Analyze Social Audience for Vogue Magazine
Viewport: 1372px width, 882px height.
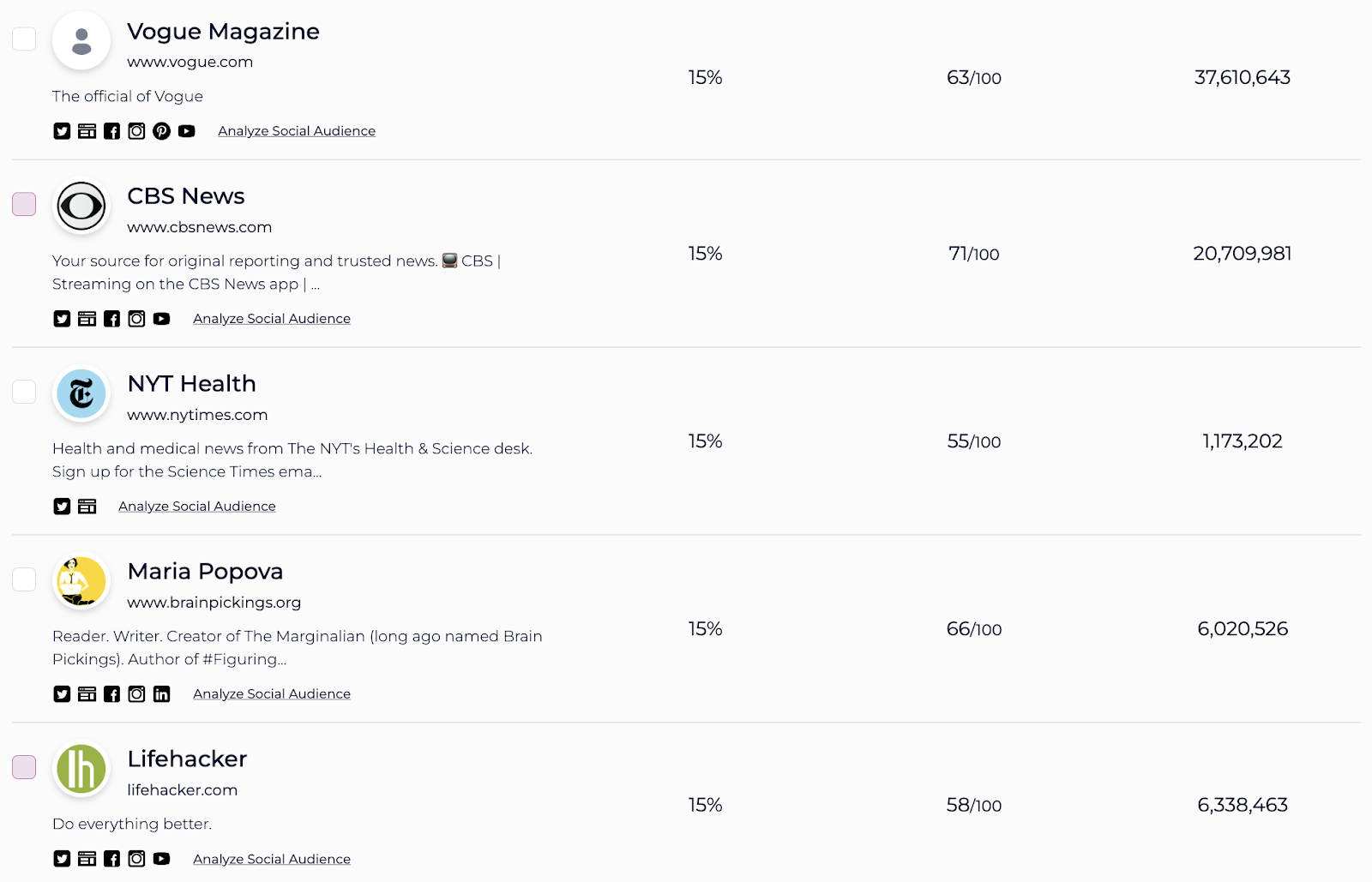pos(296,131)
